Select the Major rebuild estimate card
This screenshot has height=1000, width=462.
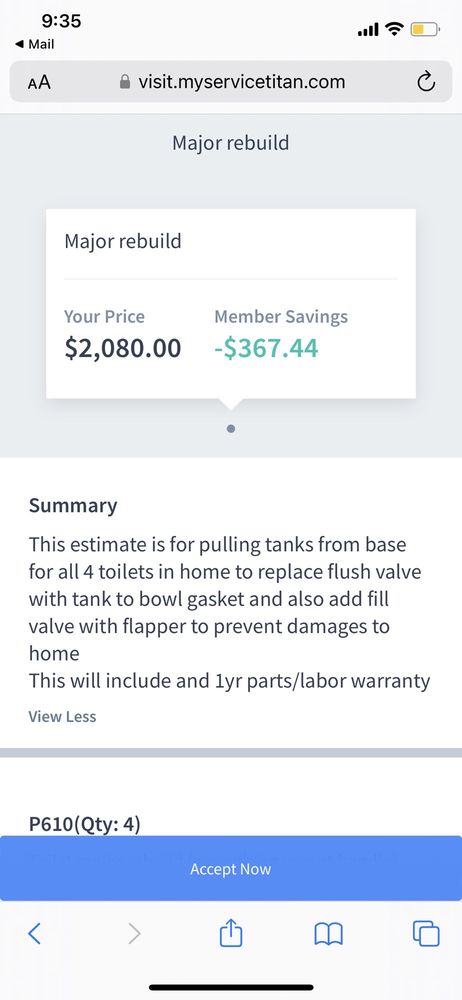coord(231,304)
